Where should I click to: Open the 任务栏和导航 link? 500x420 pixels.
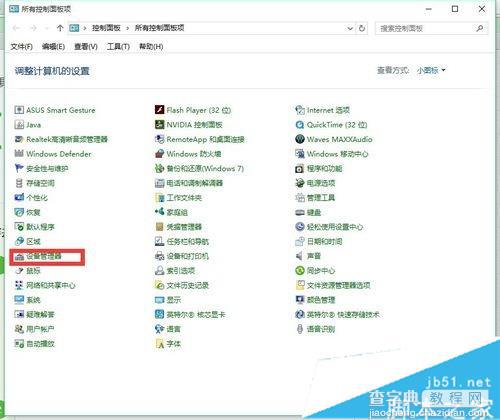pyautogui.click(x=188, y=242)
